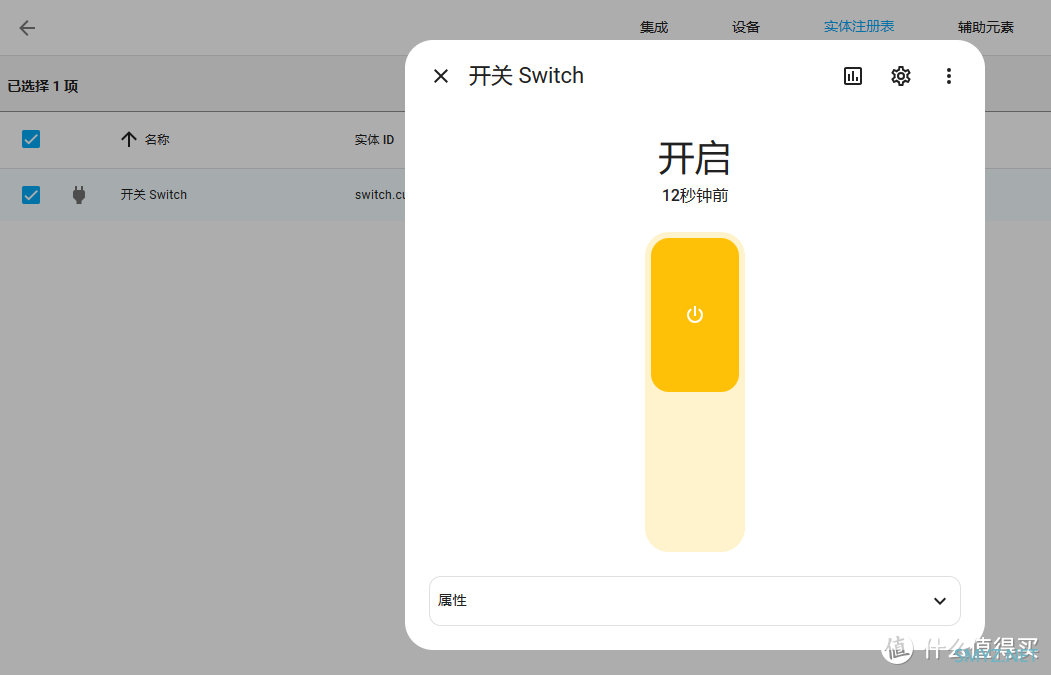Switch to the 集成 tab
The height and width of the screenshot is (675, 1051).
(x=654, y=27)
